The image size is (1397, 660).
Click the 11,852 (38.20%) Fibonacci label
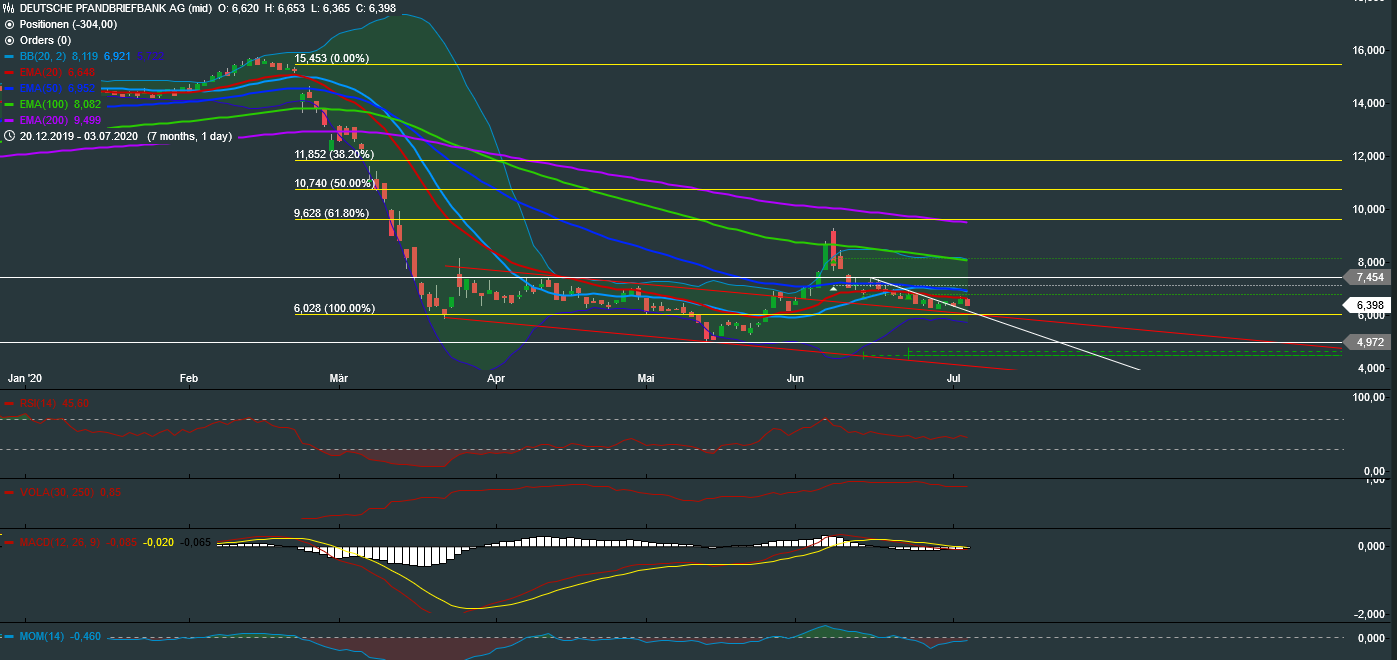[x=334, y=155]
